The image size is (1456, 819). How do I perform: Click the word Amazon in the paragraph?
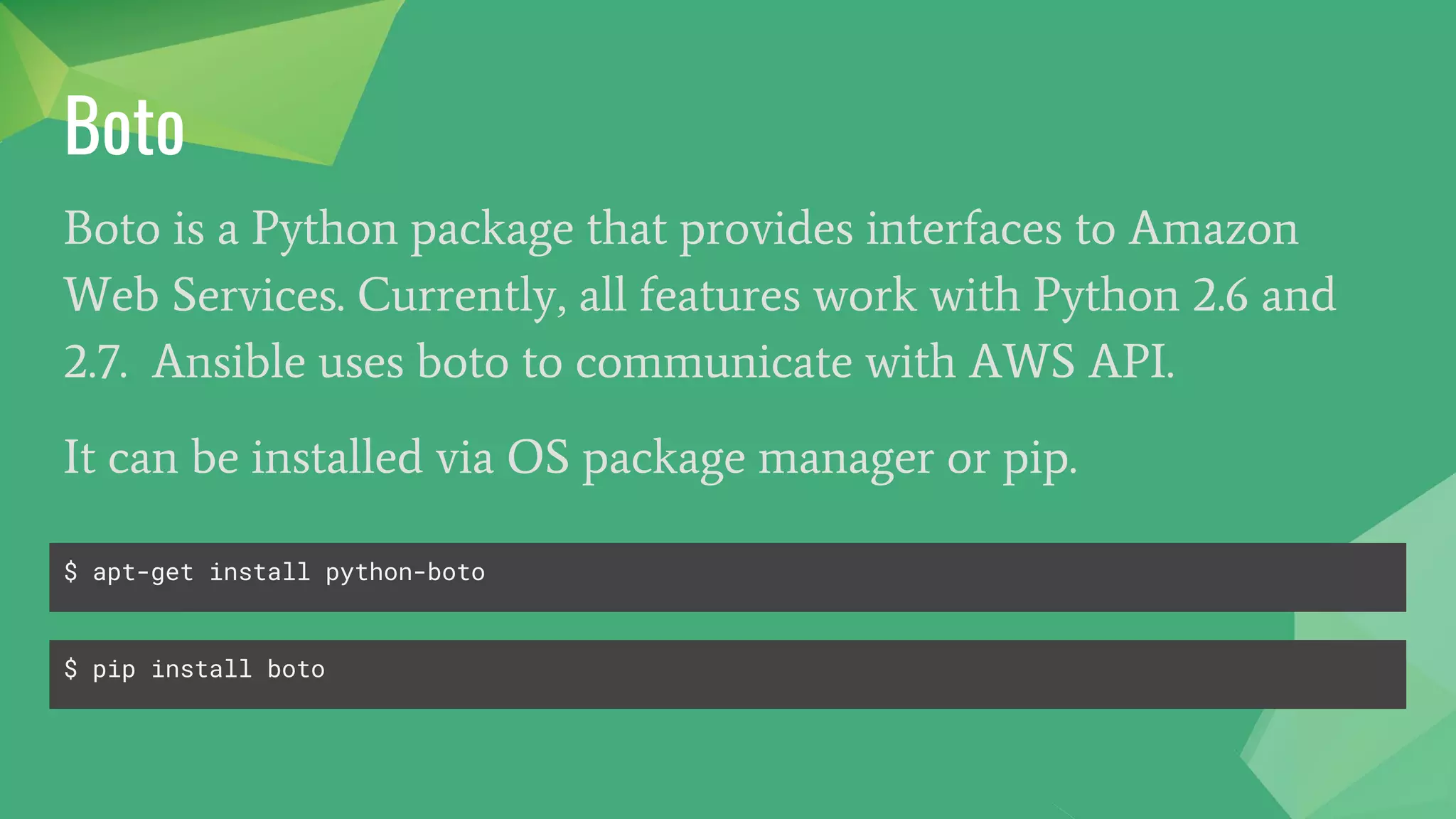tap(1214, 230)
